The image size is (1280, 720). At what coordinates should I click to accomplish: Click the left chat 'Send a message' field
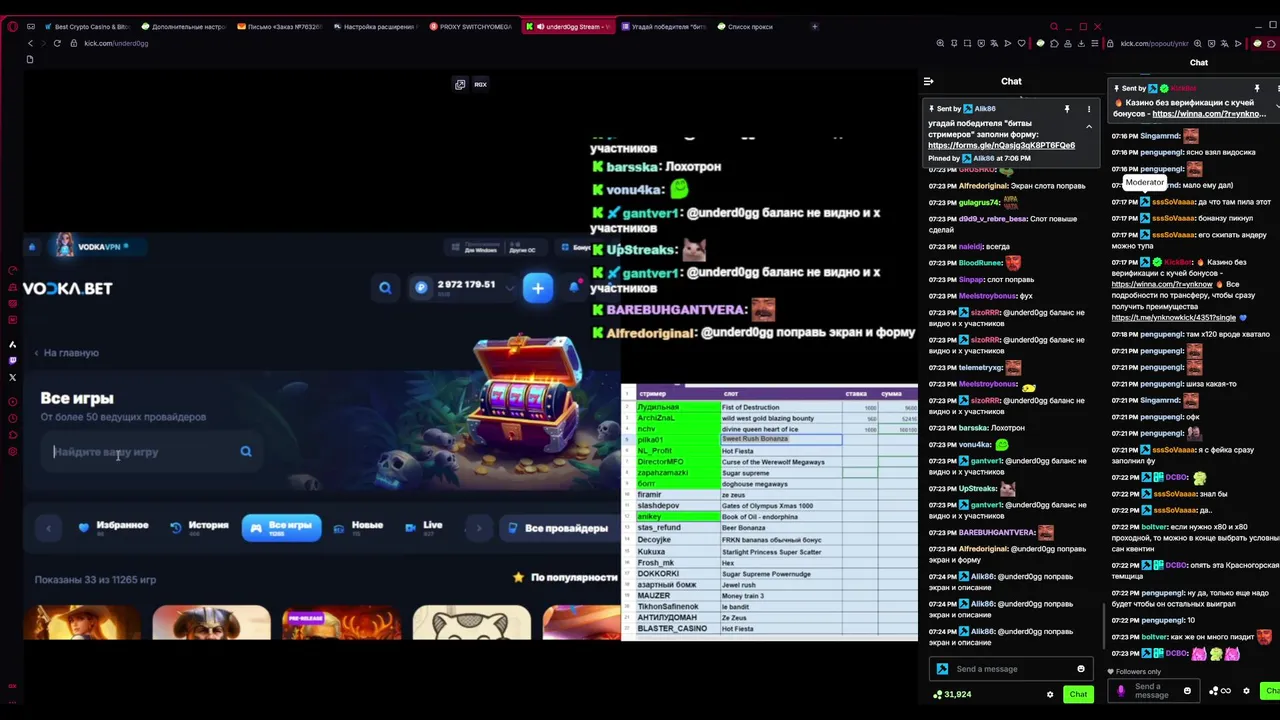[x=1010, y=669]
